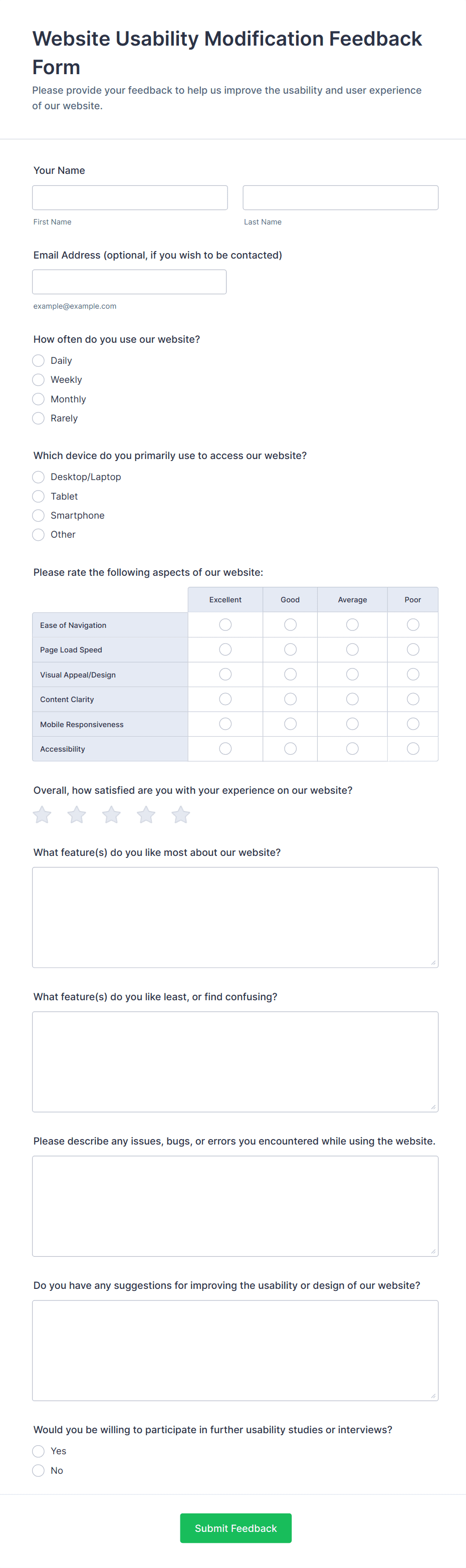The width and height of the screenshot is (466, 1568).
Task: Focus the Last Name text box
Action: (x=341, y=198)
